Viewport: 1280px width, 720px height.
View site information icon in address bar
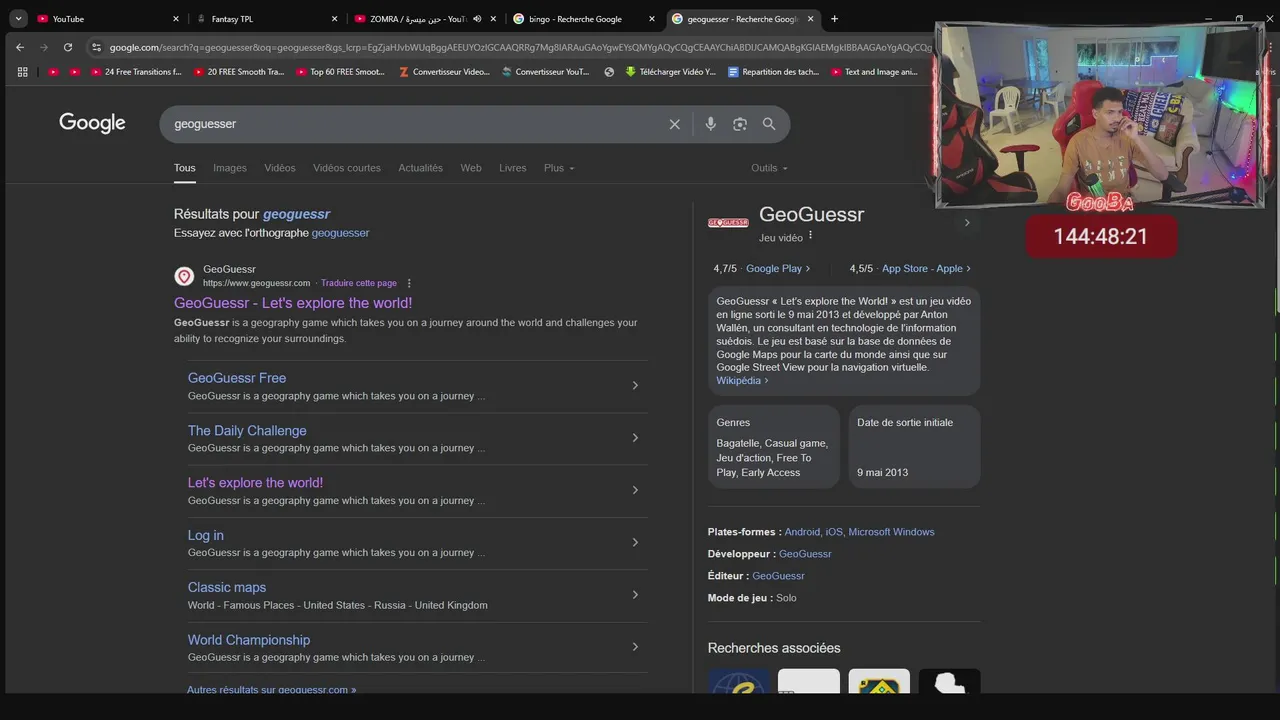(x=96, y=47)
